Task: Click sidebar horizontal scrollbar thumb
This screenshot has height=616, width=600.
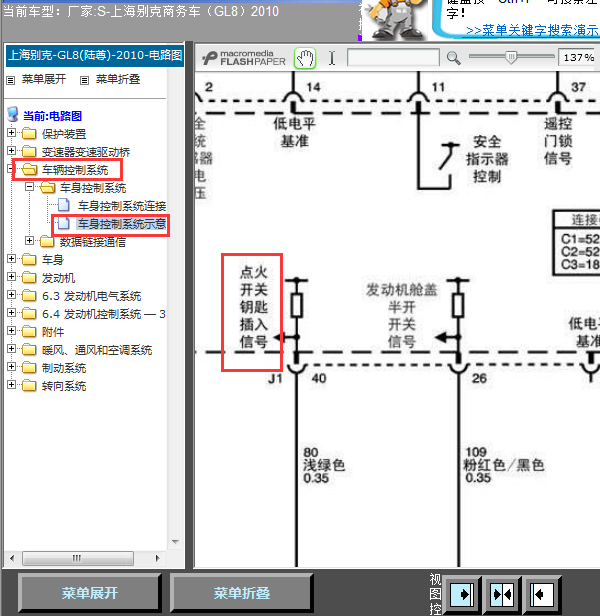Action: tap(78, 558)
